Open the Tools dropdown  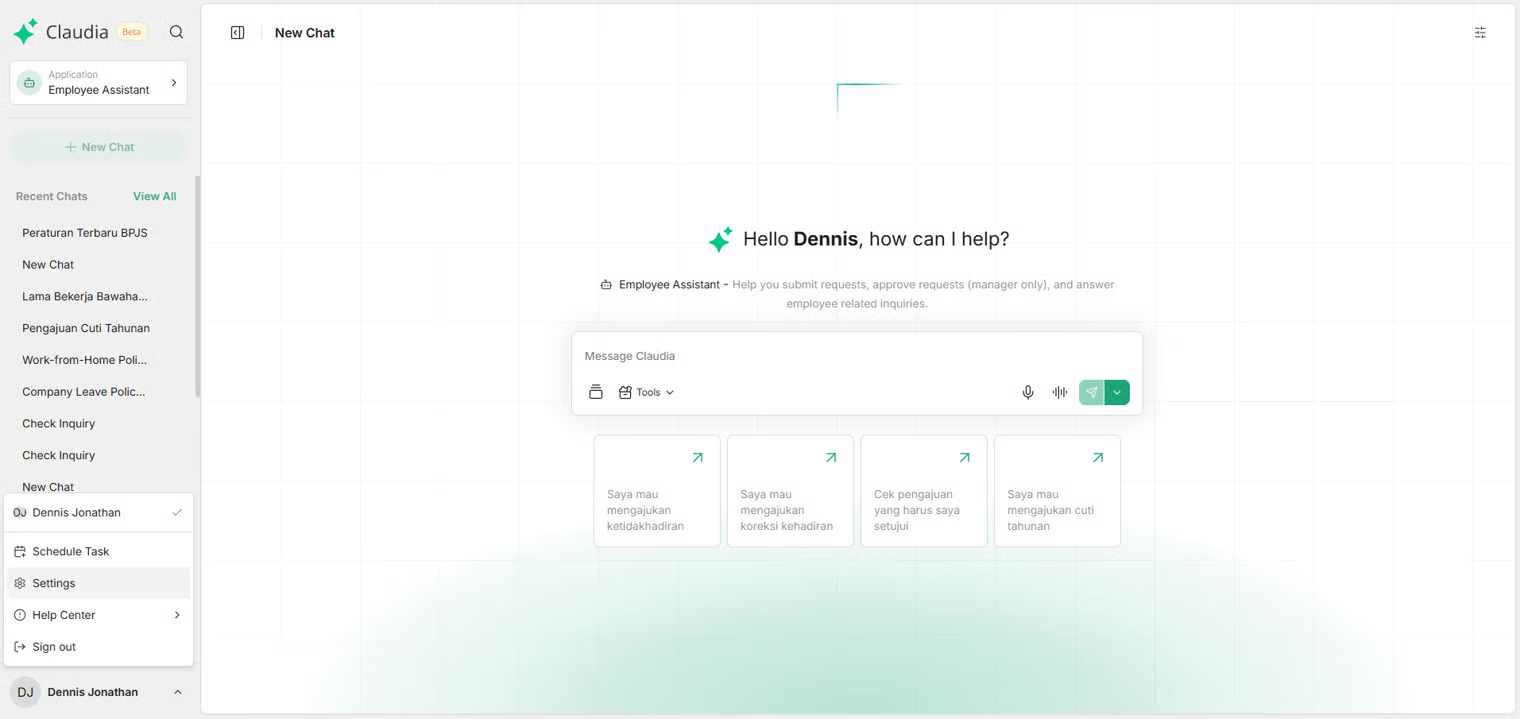tap(646, 392)
